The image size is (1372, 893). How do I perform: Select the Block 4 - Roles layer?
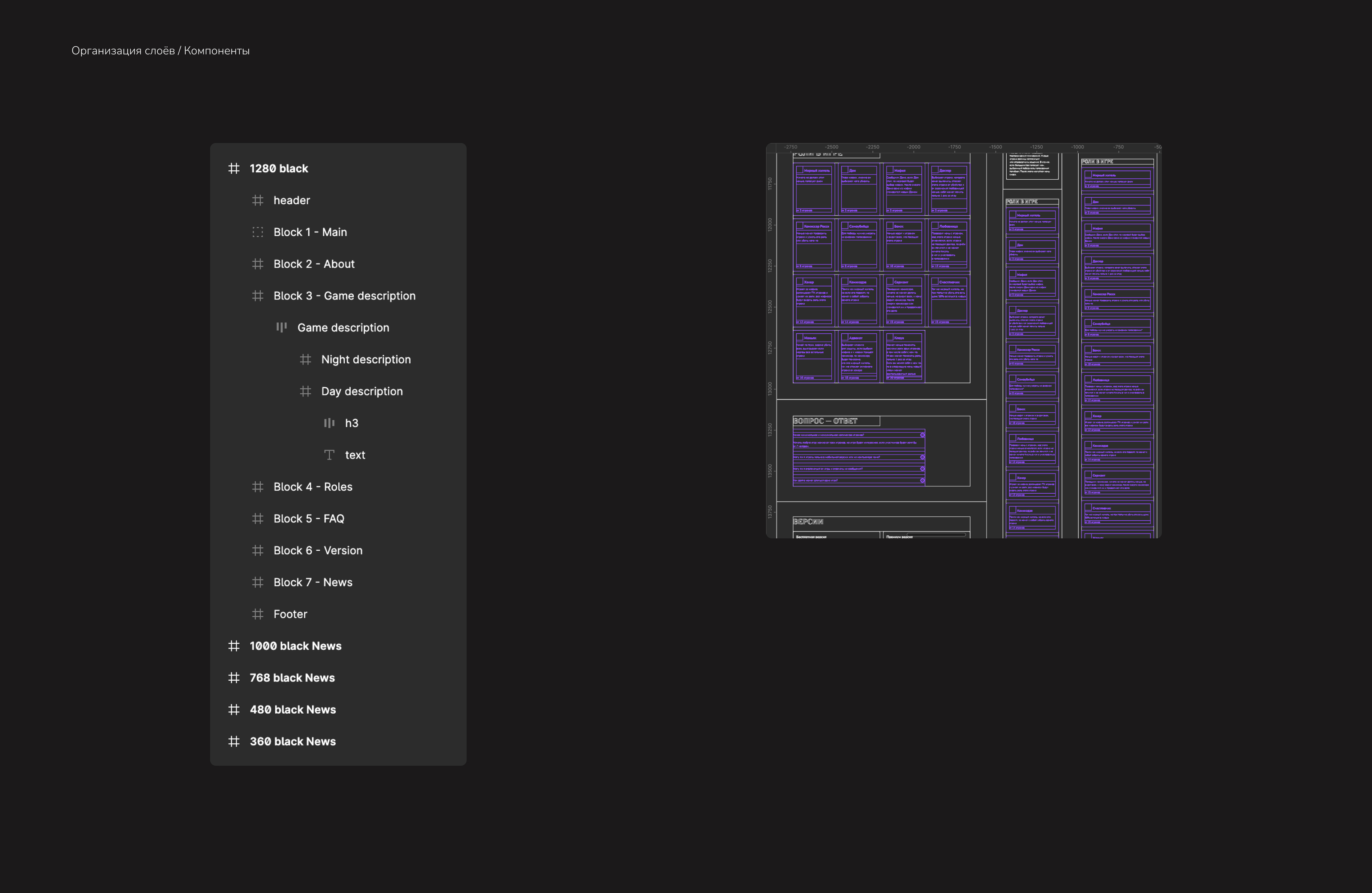313,487
